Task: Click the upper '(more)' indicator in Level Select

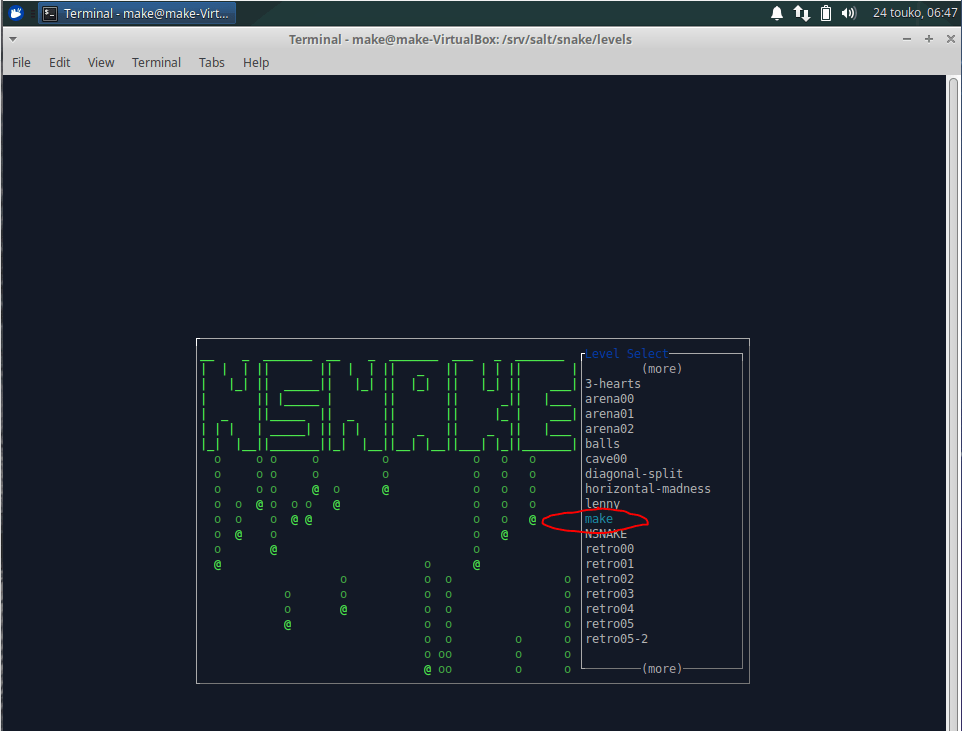Action: pyautogui.click(x=661, y=369)
